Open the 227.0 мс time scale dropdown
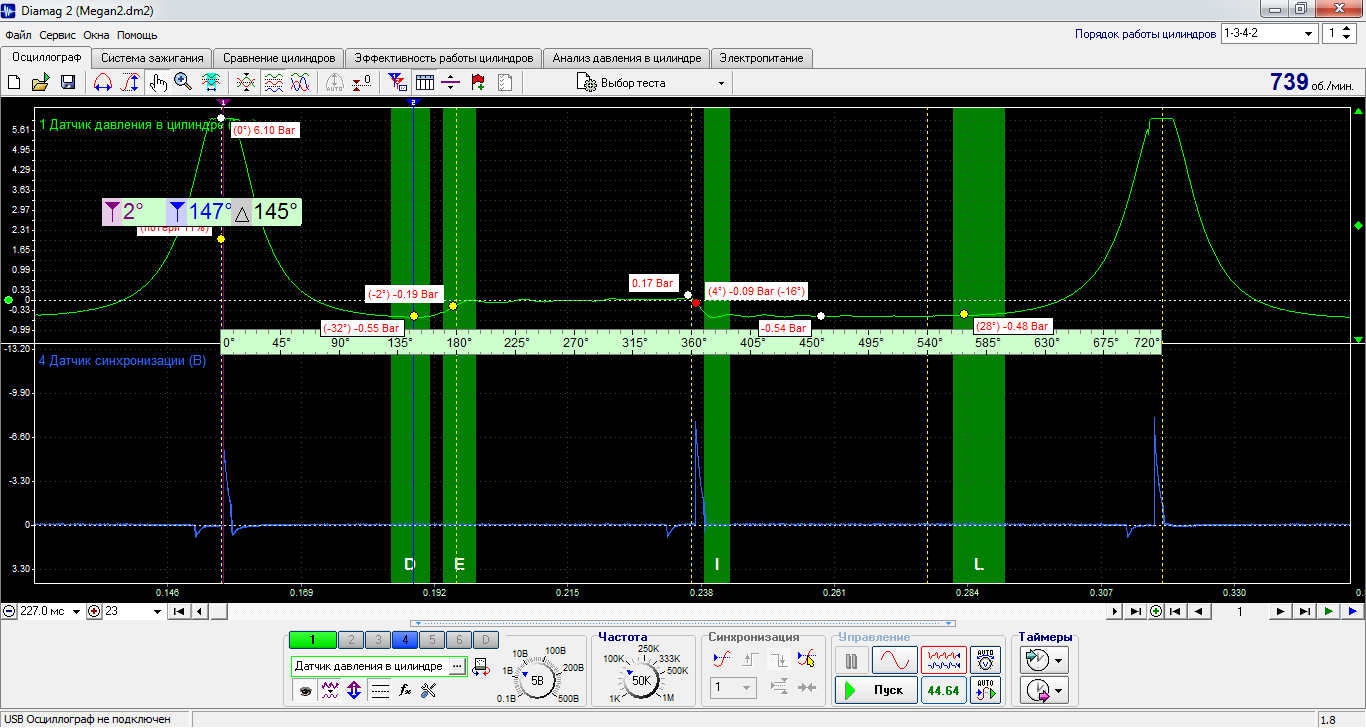Viewport: 1366px width, 728px height. click(x=50, y=611)
